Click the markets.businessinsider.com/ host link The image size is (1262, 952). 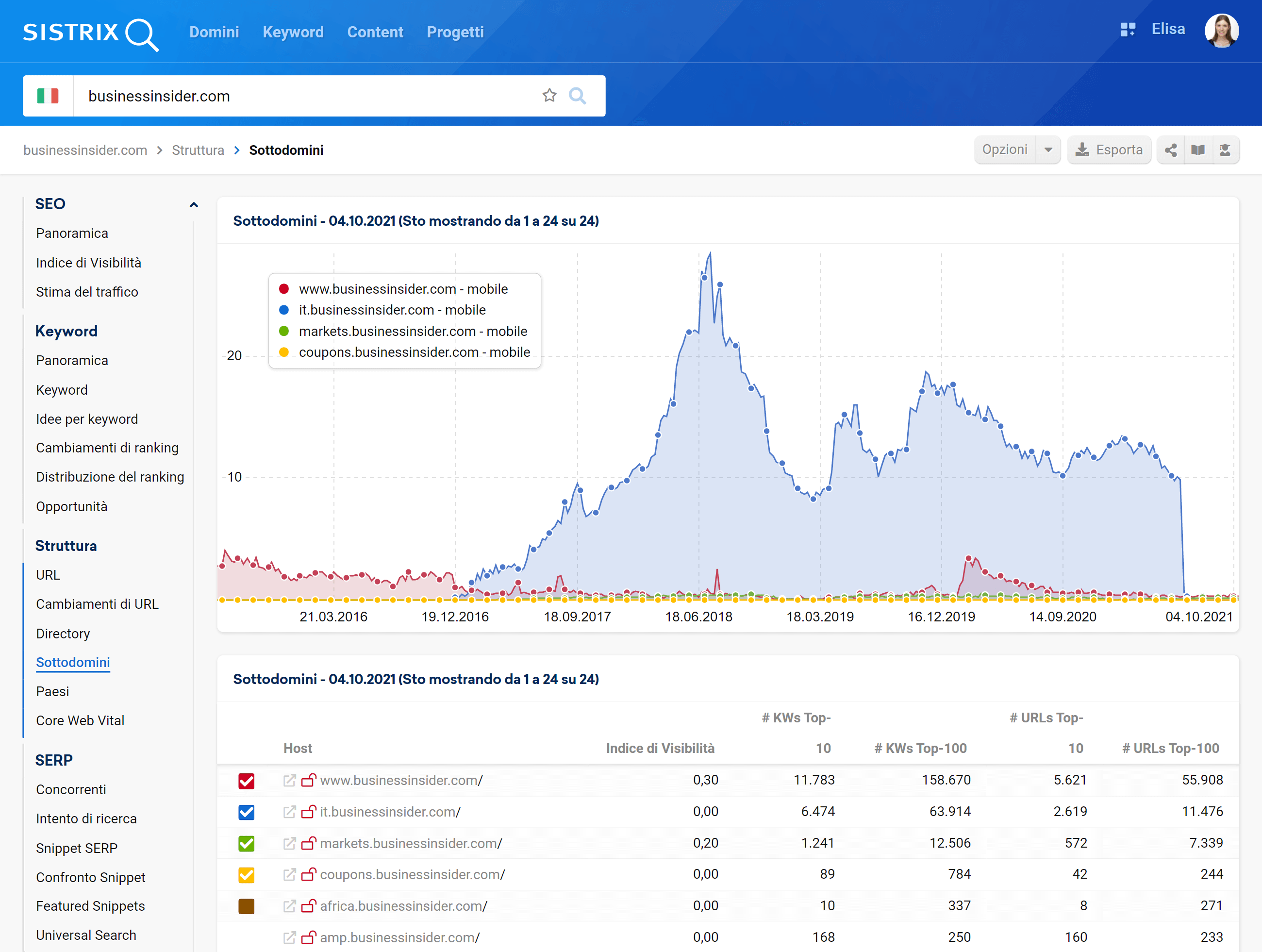[x=411, y=843]
